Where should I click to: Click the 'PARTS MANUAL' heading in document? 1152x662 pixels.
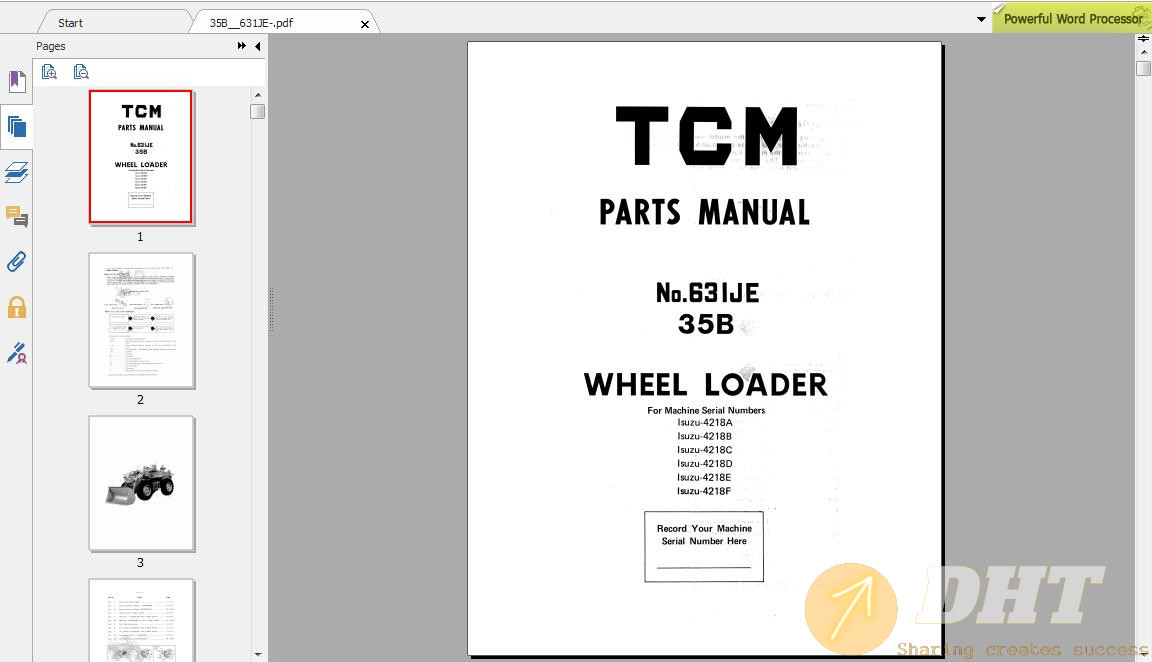704,212
